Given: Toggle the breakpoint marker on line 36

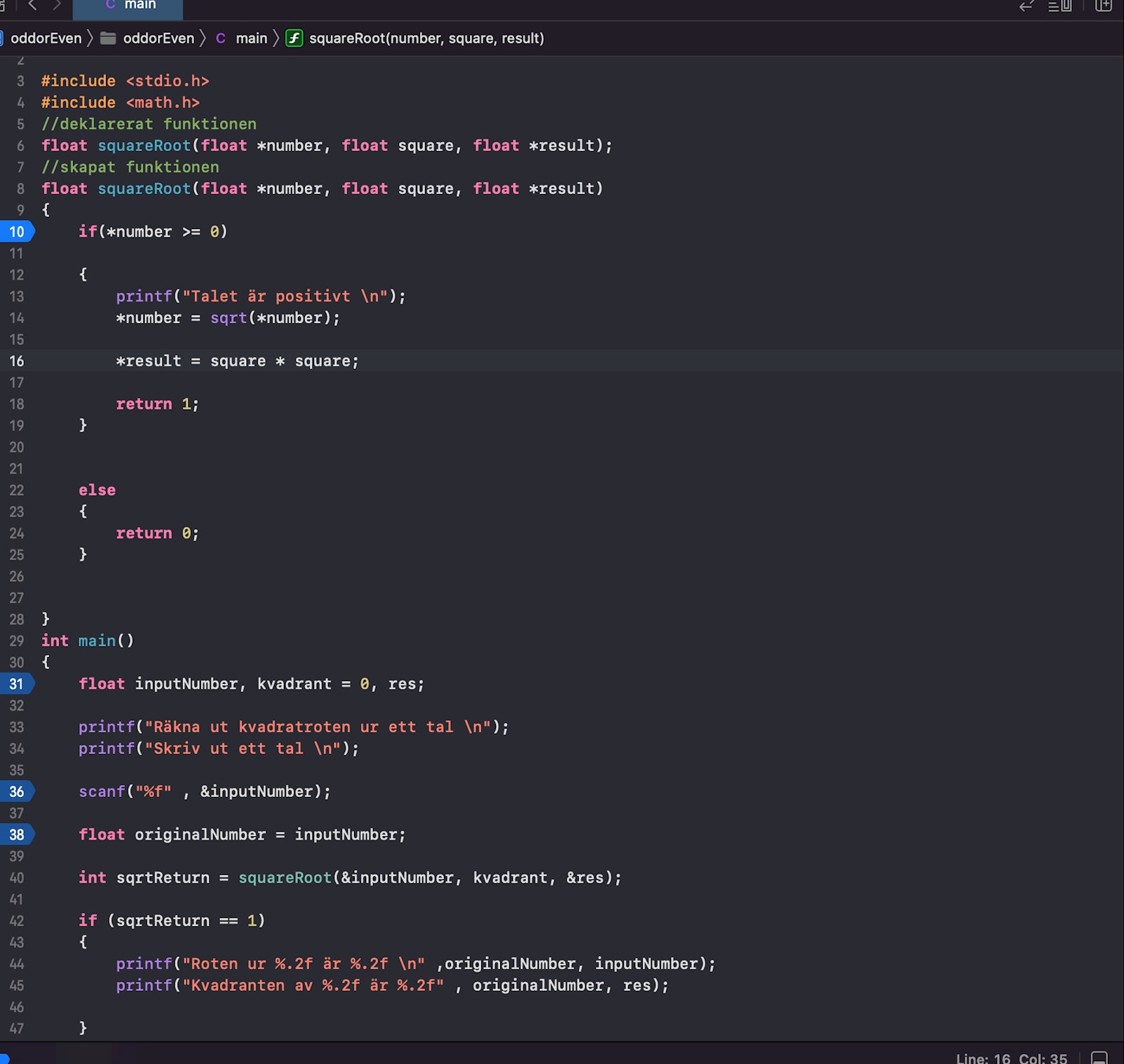Looking at the screenshot, I should point(16,791).
